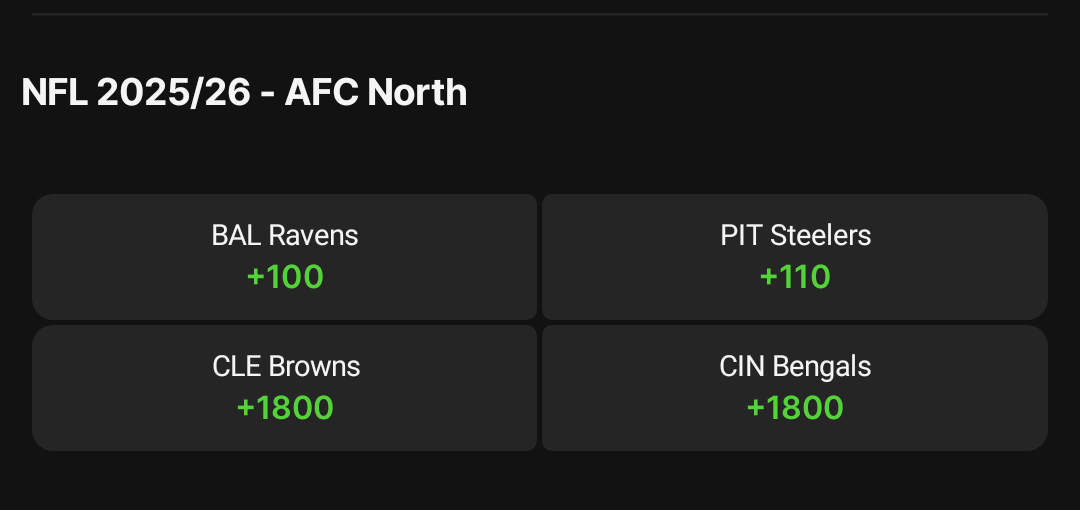Add Browns at +1800 to bet slip
This screenshot has width=1080, height=510.
[285, 387]
